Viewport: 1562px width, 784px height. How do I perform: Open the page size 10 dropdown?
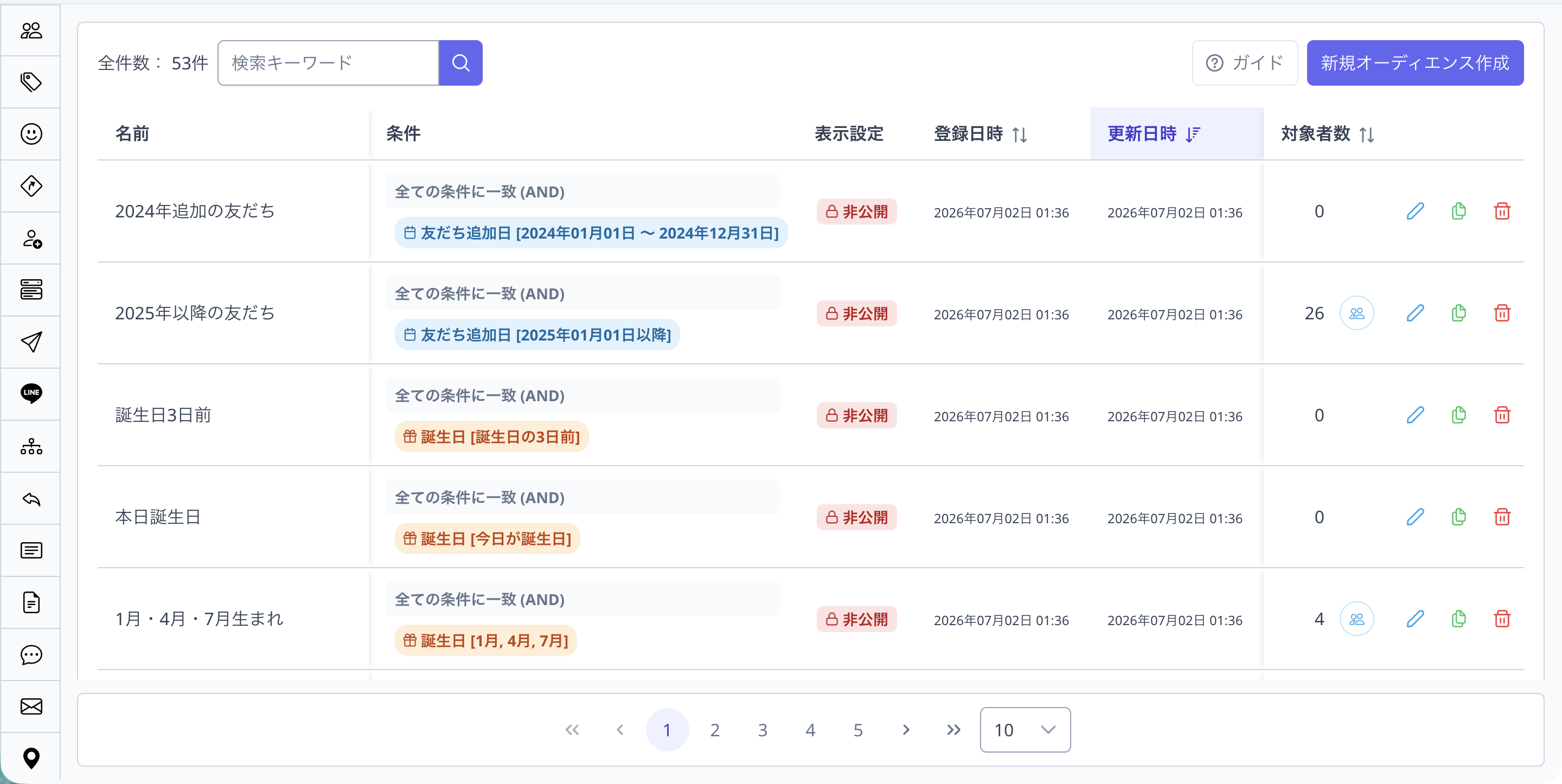(1025, 730)
